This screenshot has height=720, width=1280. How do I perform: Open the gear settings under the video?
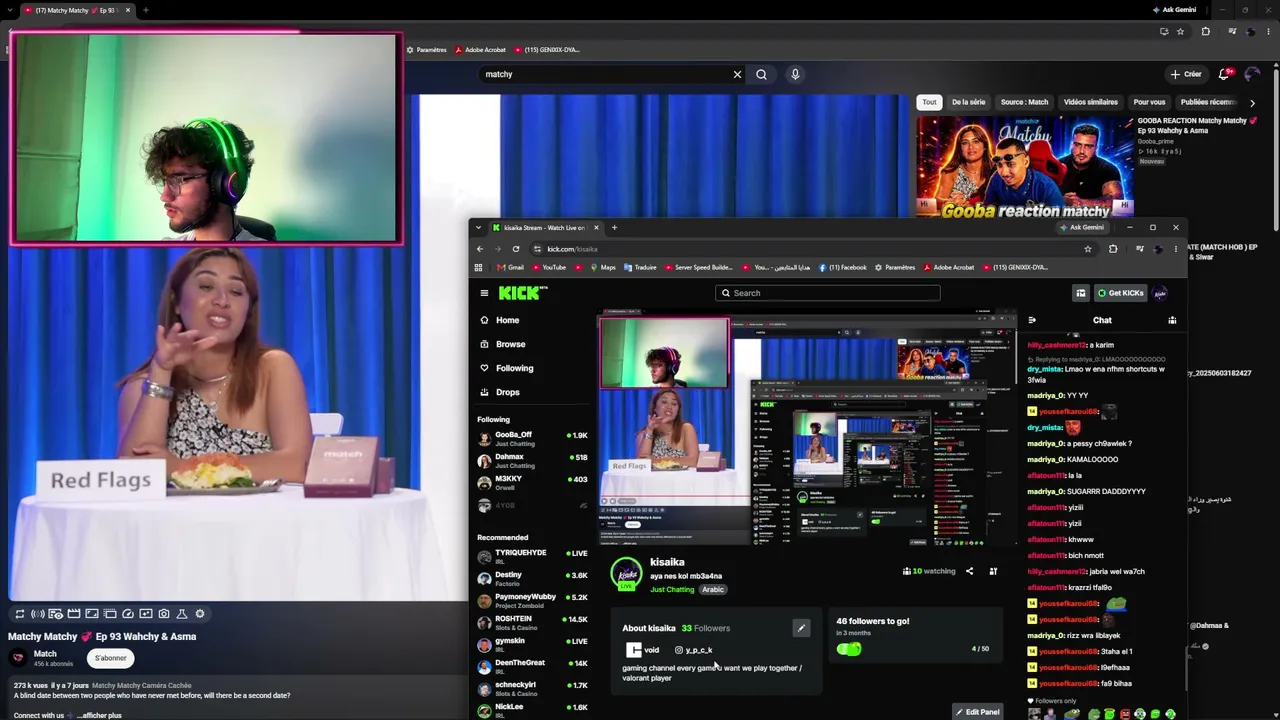coord(200,614)
